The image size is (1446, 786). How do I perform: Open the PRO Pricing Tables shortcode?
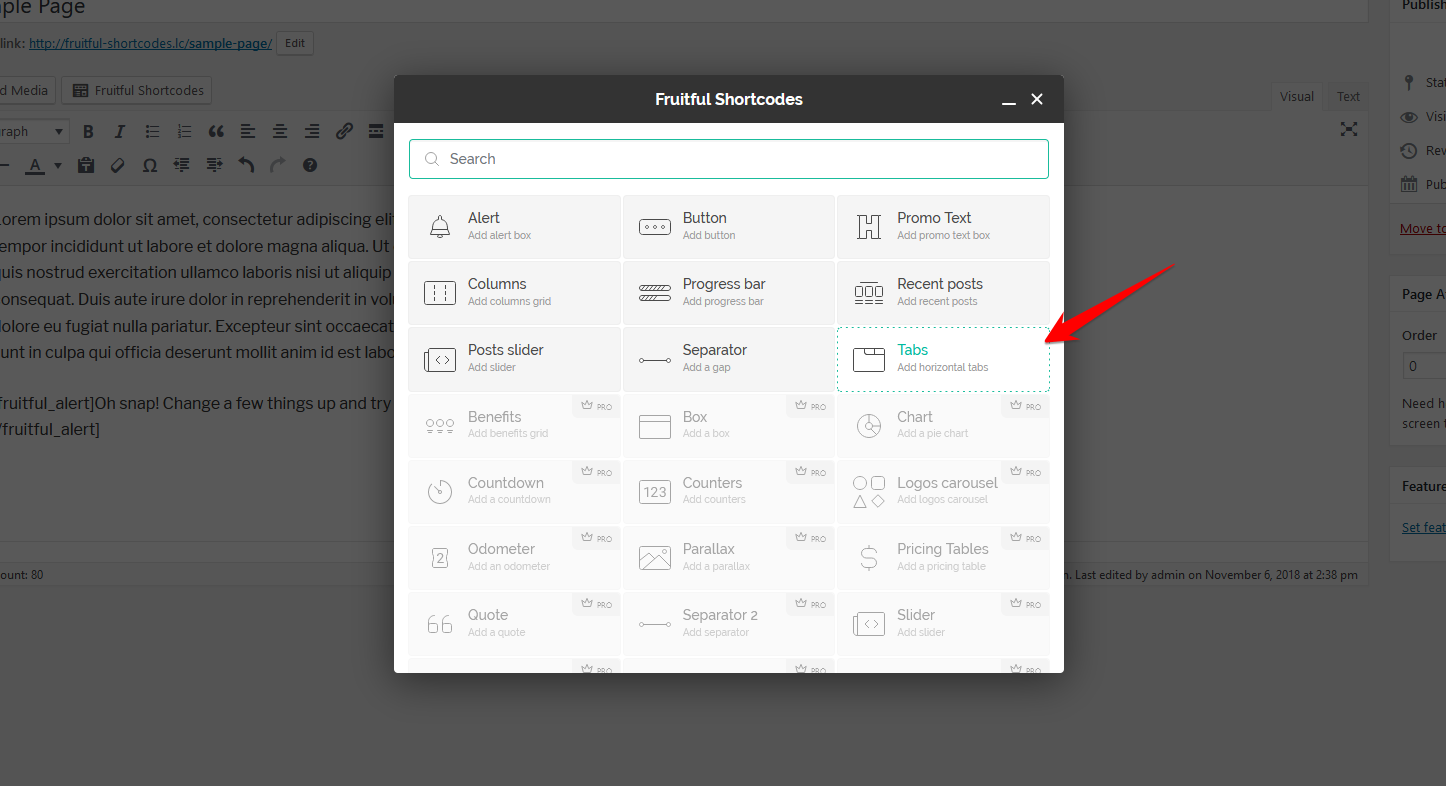click(943, 558)
